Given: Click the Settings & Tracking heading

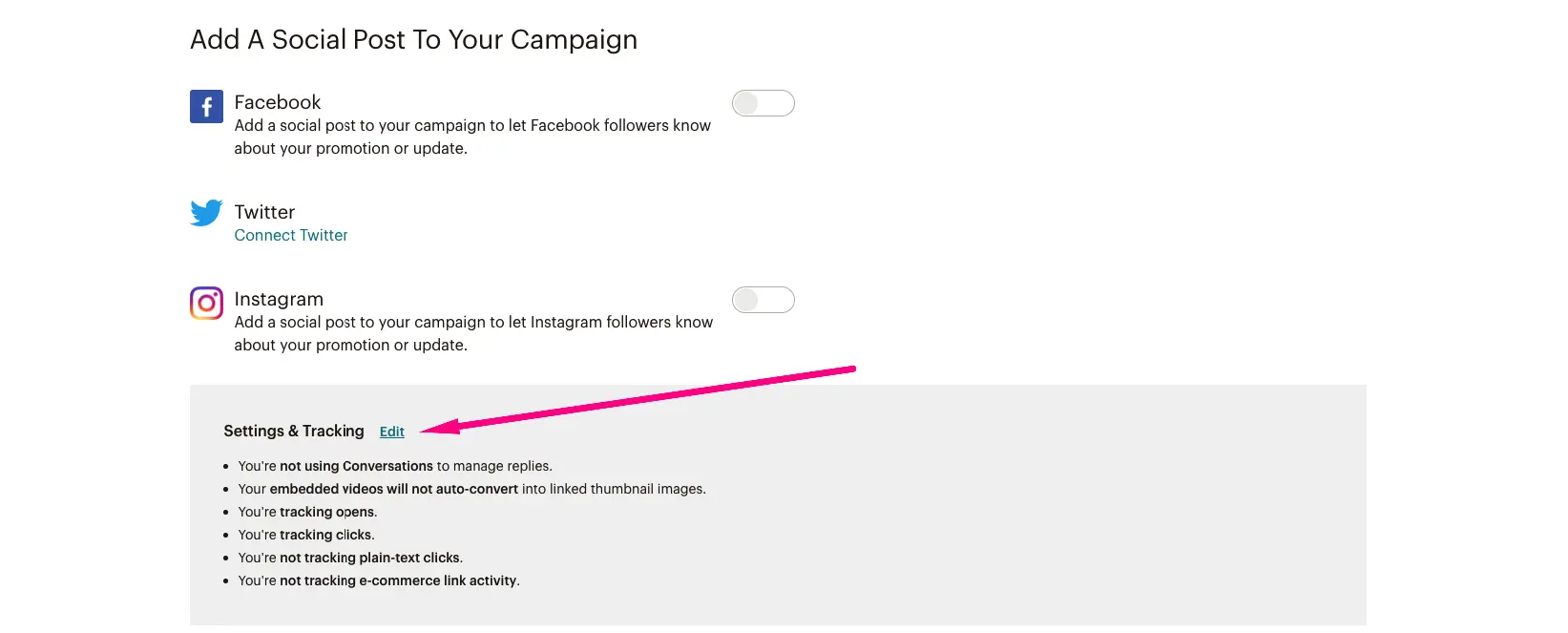Looking at the screenshot, I should [294, 432].
